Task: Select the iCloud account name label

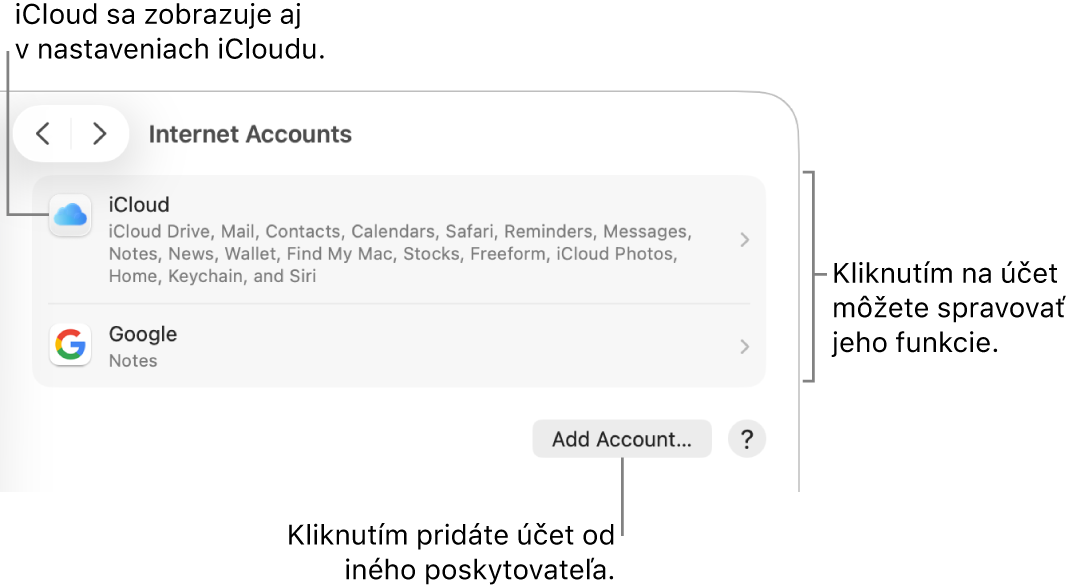Action: click(x=138, y=204)
